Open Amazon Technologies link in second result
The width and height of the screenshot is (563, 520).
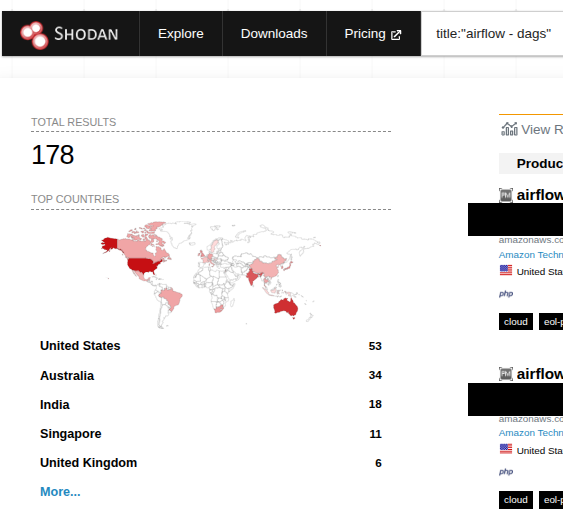tap(531, 433)
